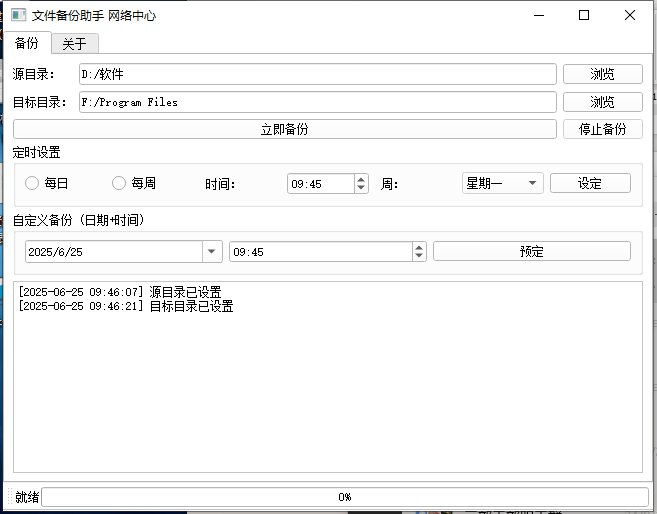Viewport: 657px width, 514px height.
Task: Click down arrow on 自定义备份 time spinner
Action: coord(419,257)
